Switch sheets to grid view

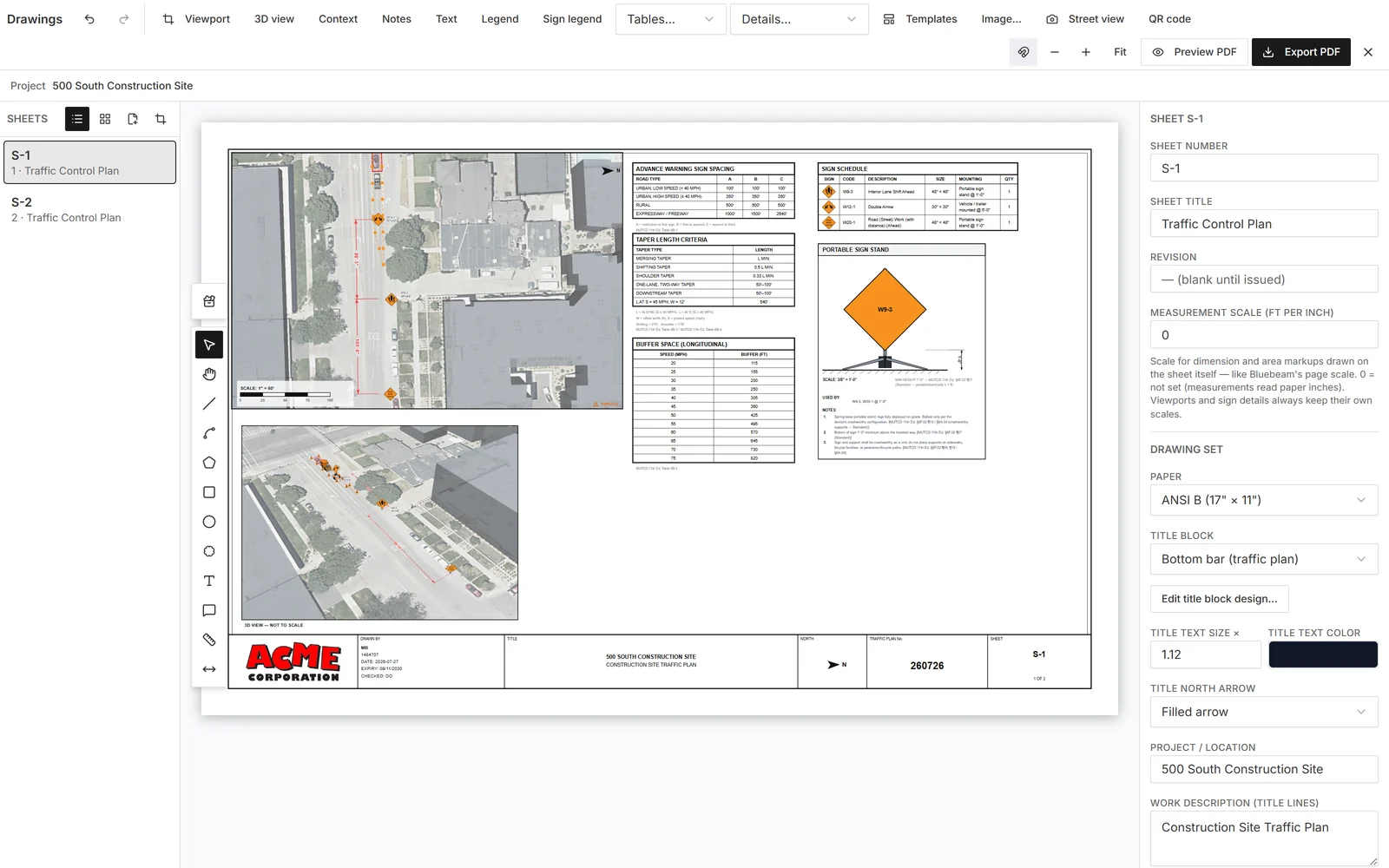coord(105,119)
